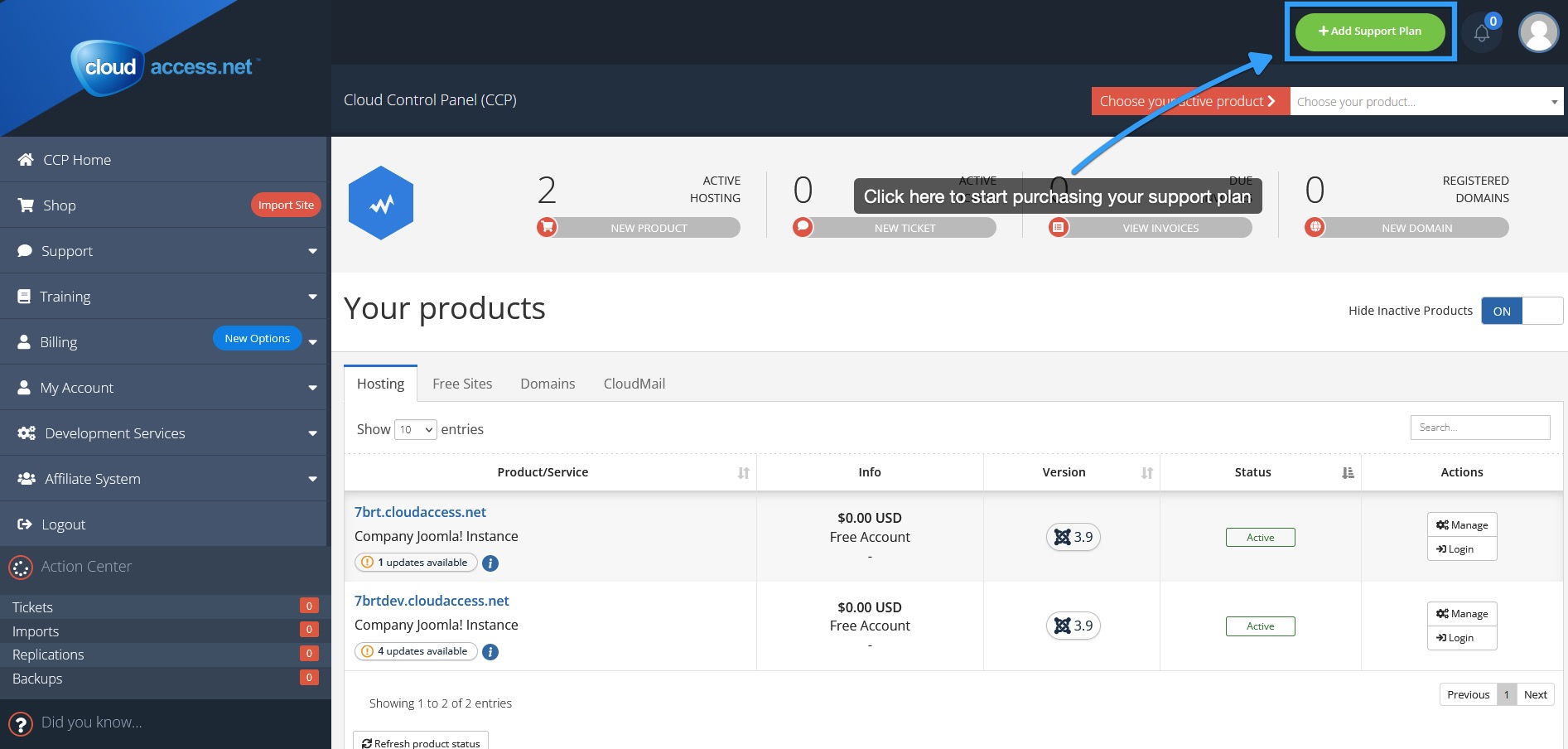
Task: Switch to the Hosting tab
Action: (x=380, y=384)
